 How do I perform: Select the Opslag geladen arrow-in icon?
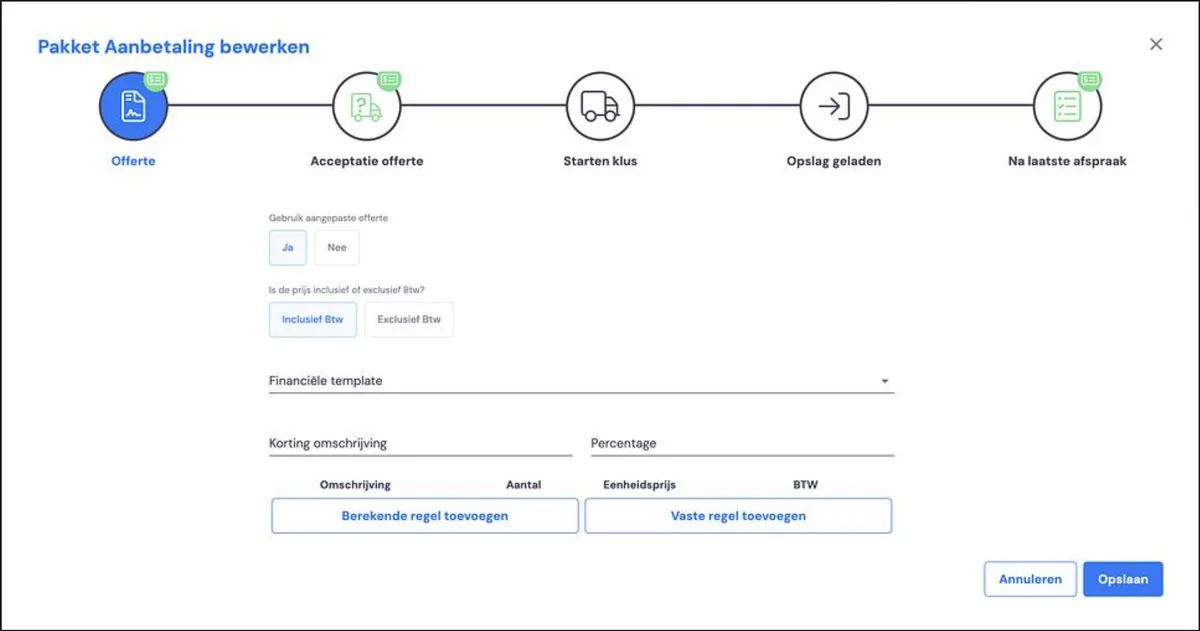(x=834, y=106)
